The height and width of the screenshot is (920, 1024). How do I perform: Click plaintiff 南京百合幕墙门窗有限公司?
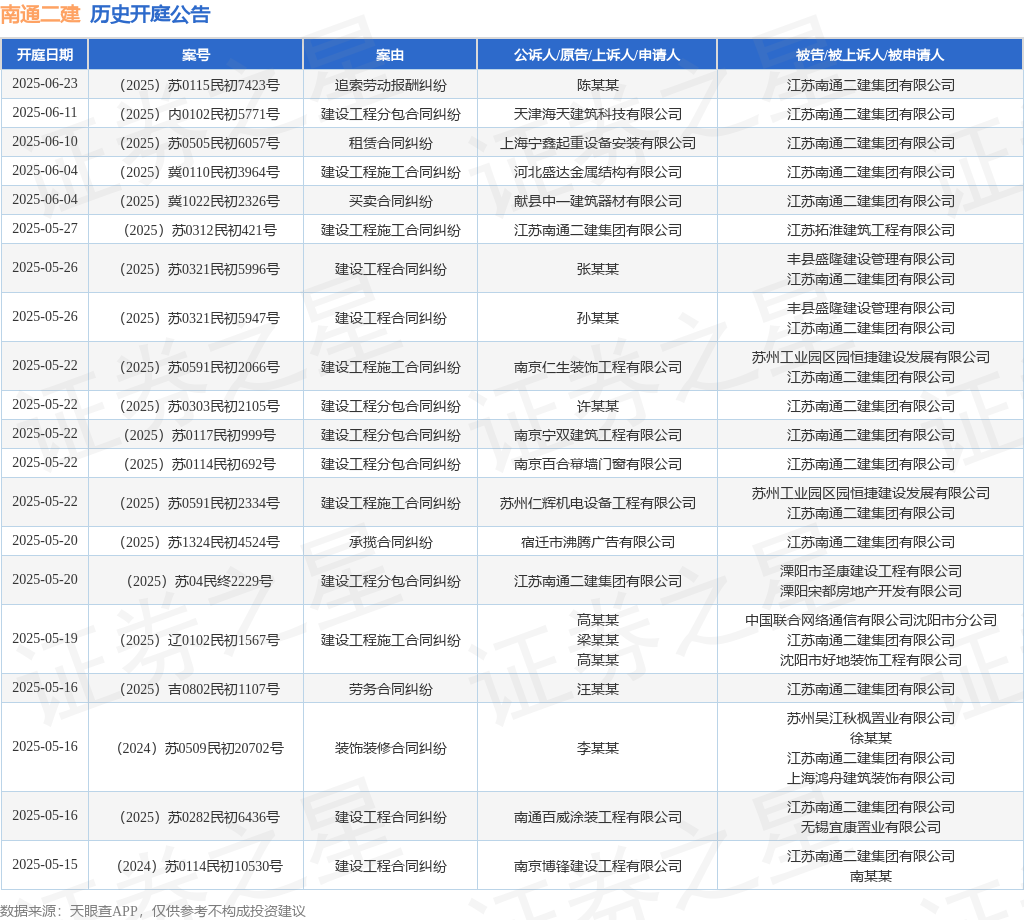click(598, 464)
